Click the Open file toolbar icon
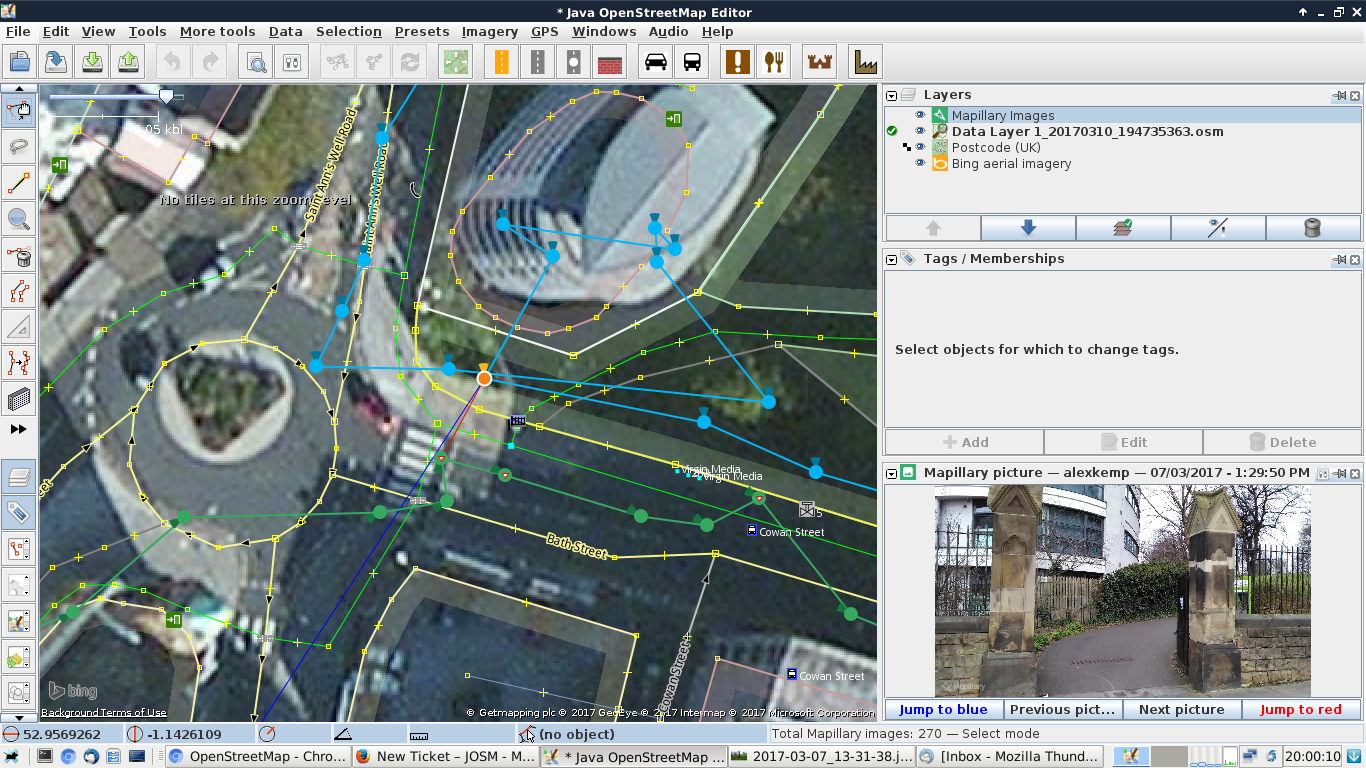Screen dimensions: 1366x768 21,62
